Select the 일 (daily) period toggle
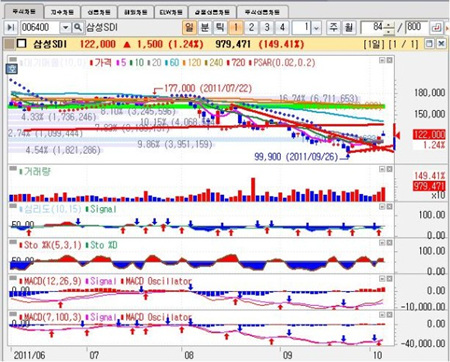This screenshot has width=450, height=362. click(189, 27)
